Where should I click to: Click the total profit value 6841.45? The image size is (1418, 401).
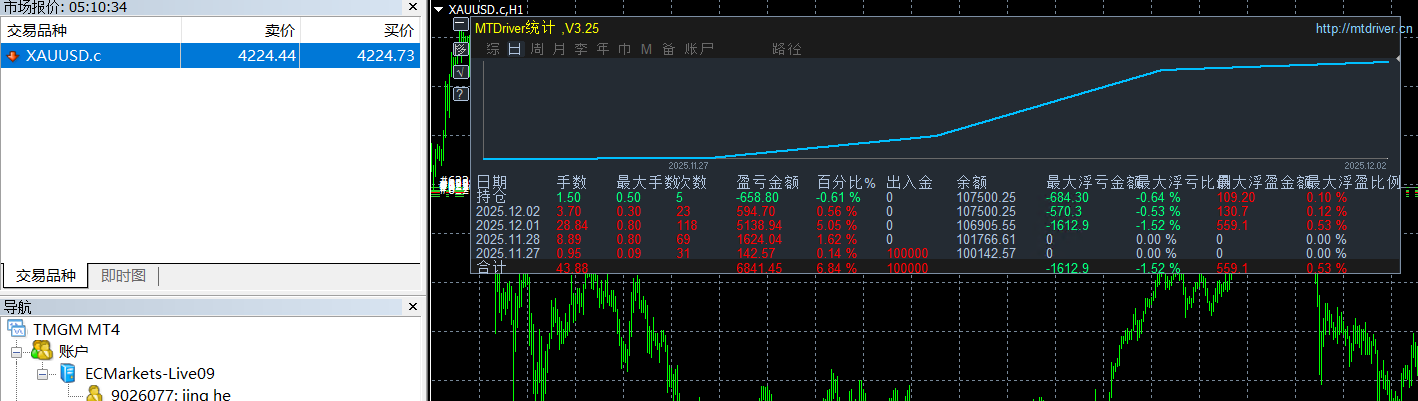click(761, 268)
